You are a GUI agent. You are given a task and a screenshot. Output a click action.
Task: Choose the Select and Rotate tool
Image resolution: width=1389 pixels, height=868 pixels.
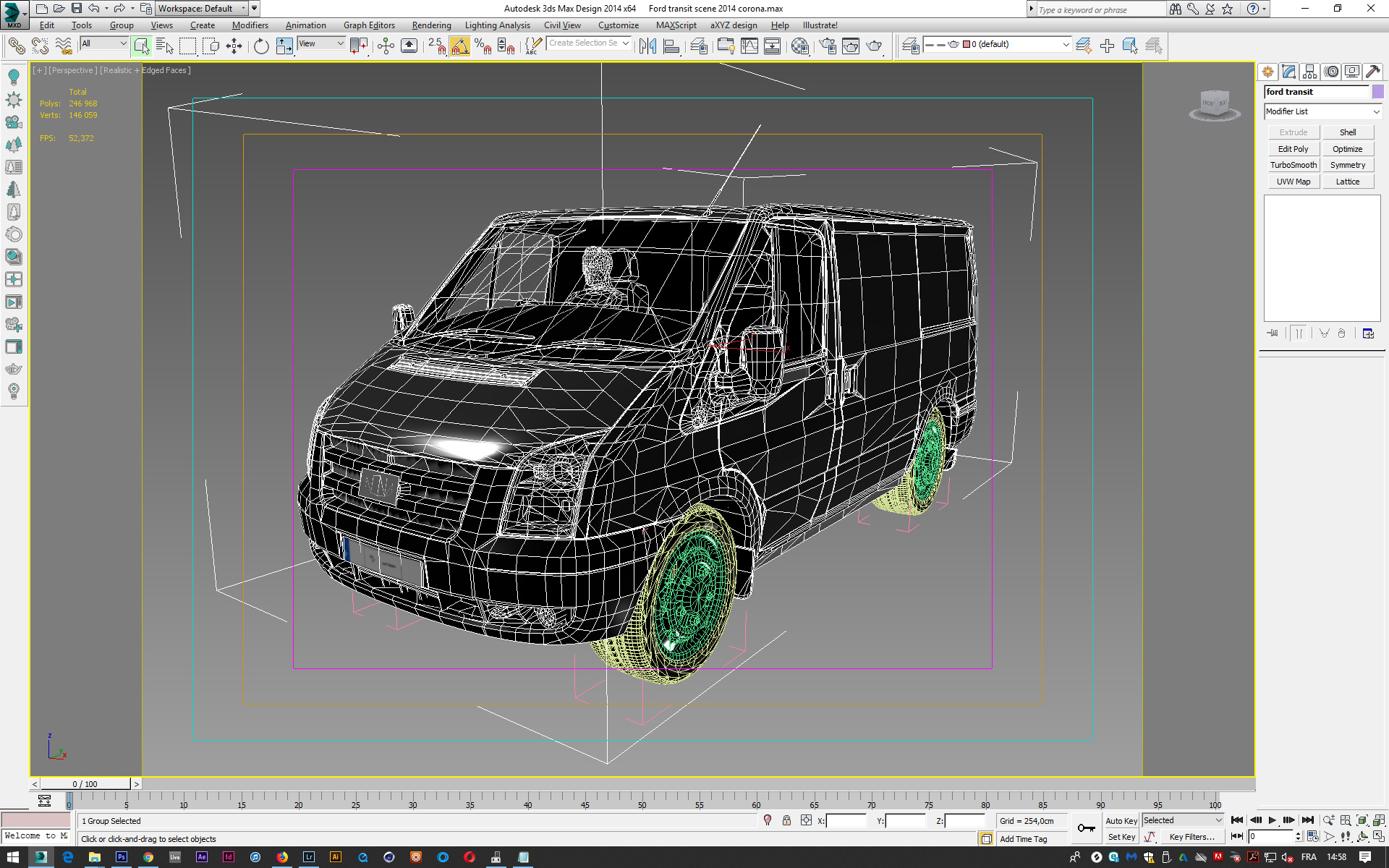click(260, 46)
